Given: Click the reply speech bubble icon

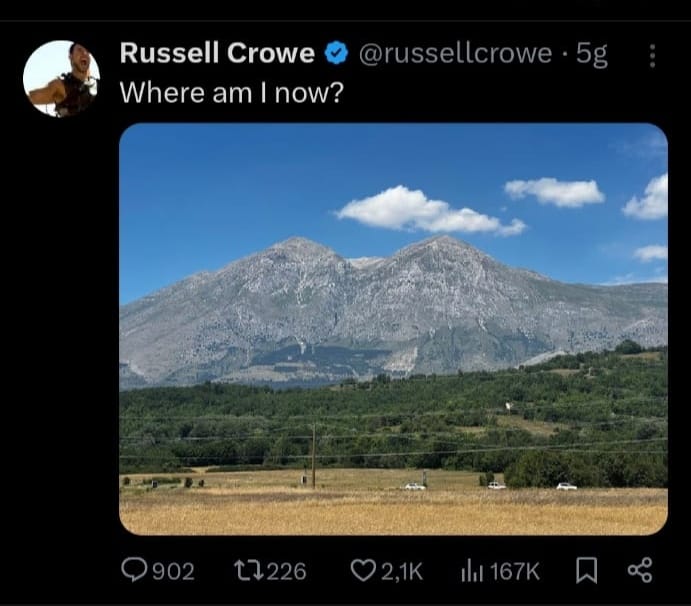Looking at the screenshot, I should click(135, 570).
